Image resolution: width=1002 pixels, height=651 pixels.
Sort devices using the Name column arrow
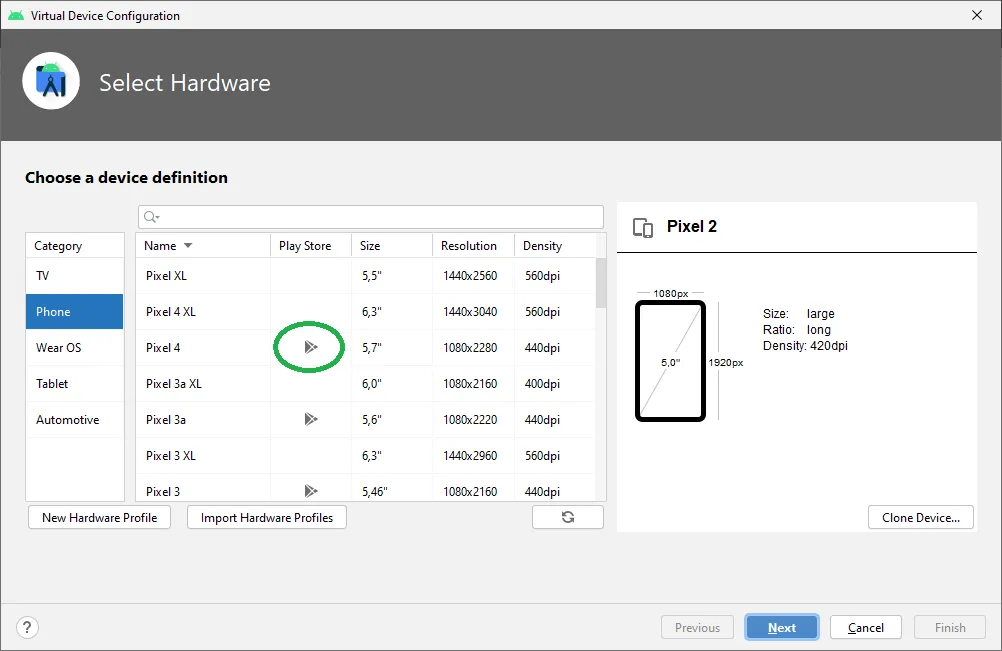tap(188, 245)
